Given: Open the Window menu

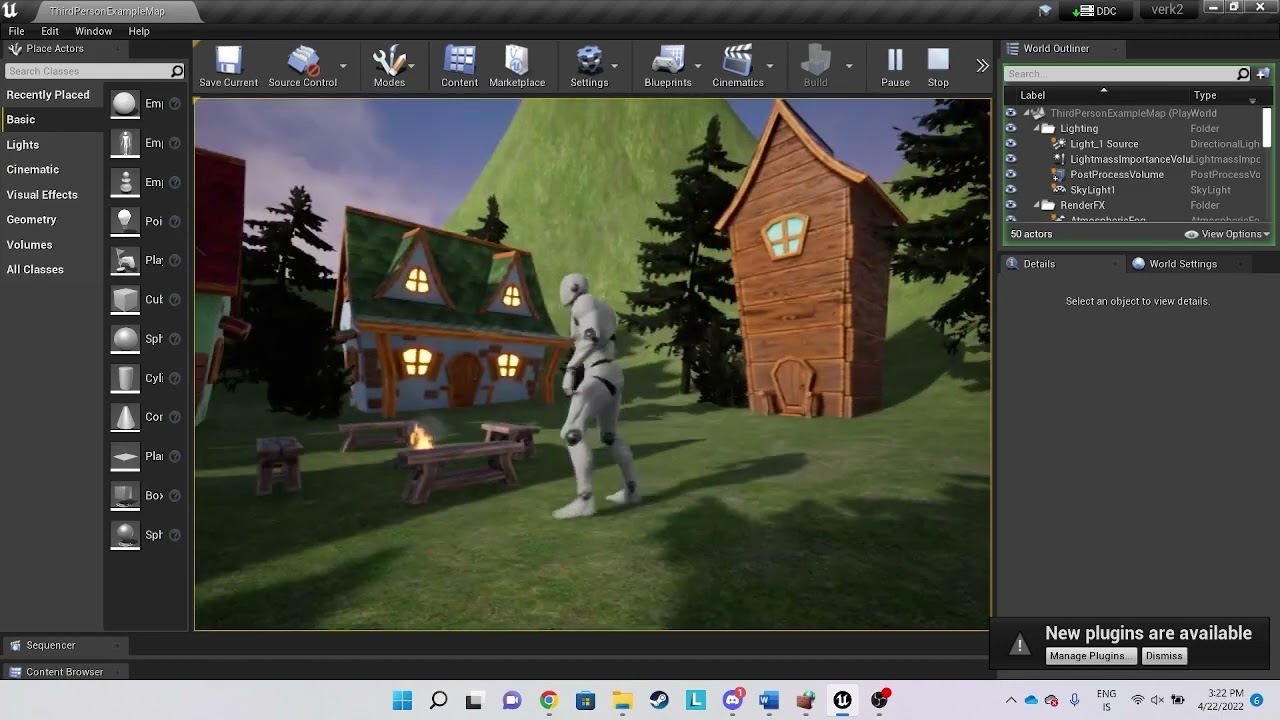Looking at the screenshot, I should pos(93,31).
